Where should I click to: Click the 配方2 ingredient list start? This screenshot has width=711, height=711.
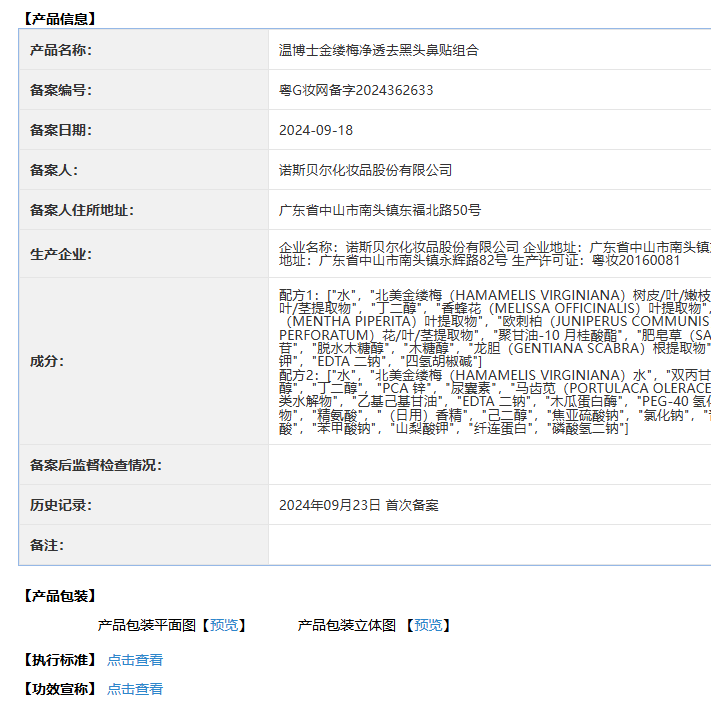(297, 375)
